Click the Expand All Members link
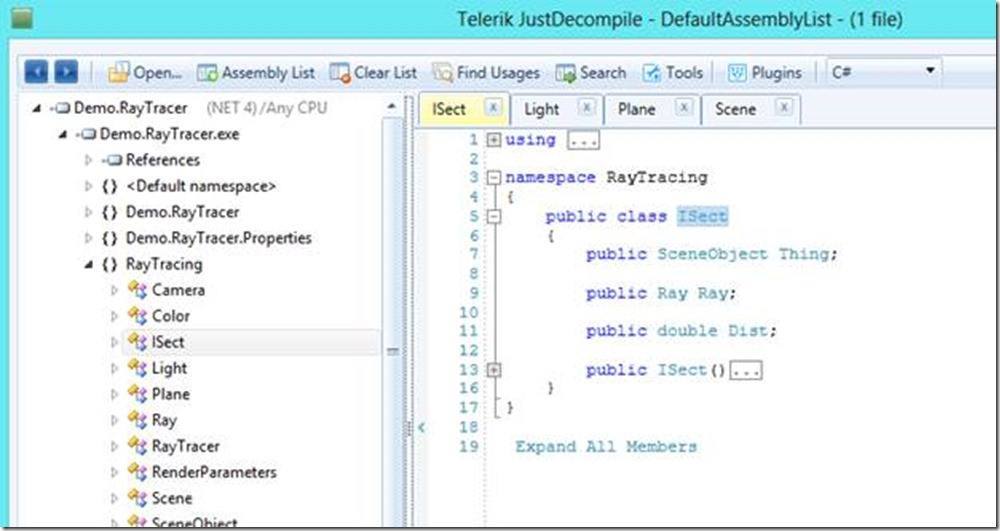 (606, 446)
